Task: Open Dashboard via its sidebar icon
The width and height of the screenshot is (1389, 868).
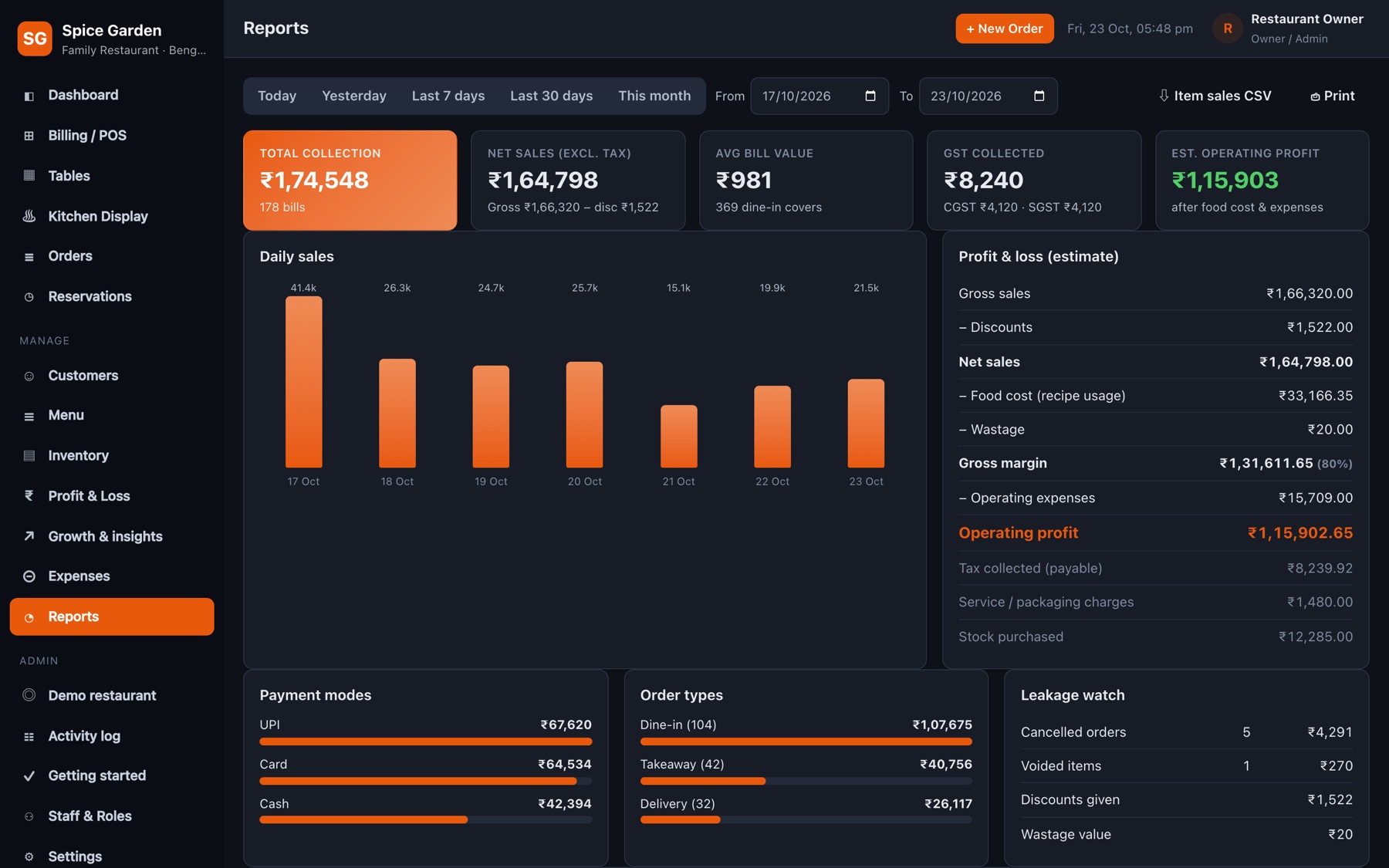Action: pyautogui.click(x=29, y=96)
